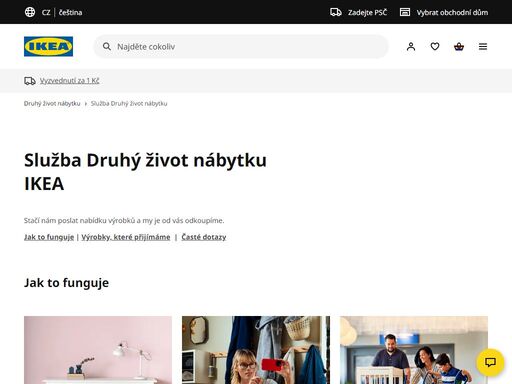Open the shopping basket icon

tap(459, 46)
